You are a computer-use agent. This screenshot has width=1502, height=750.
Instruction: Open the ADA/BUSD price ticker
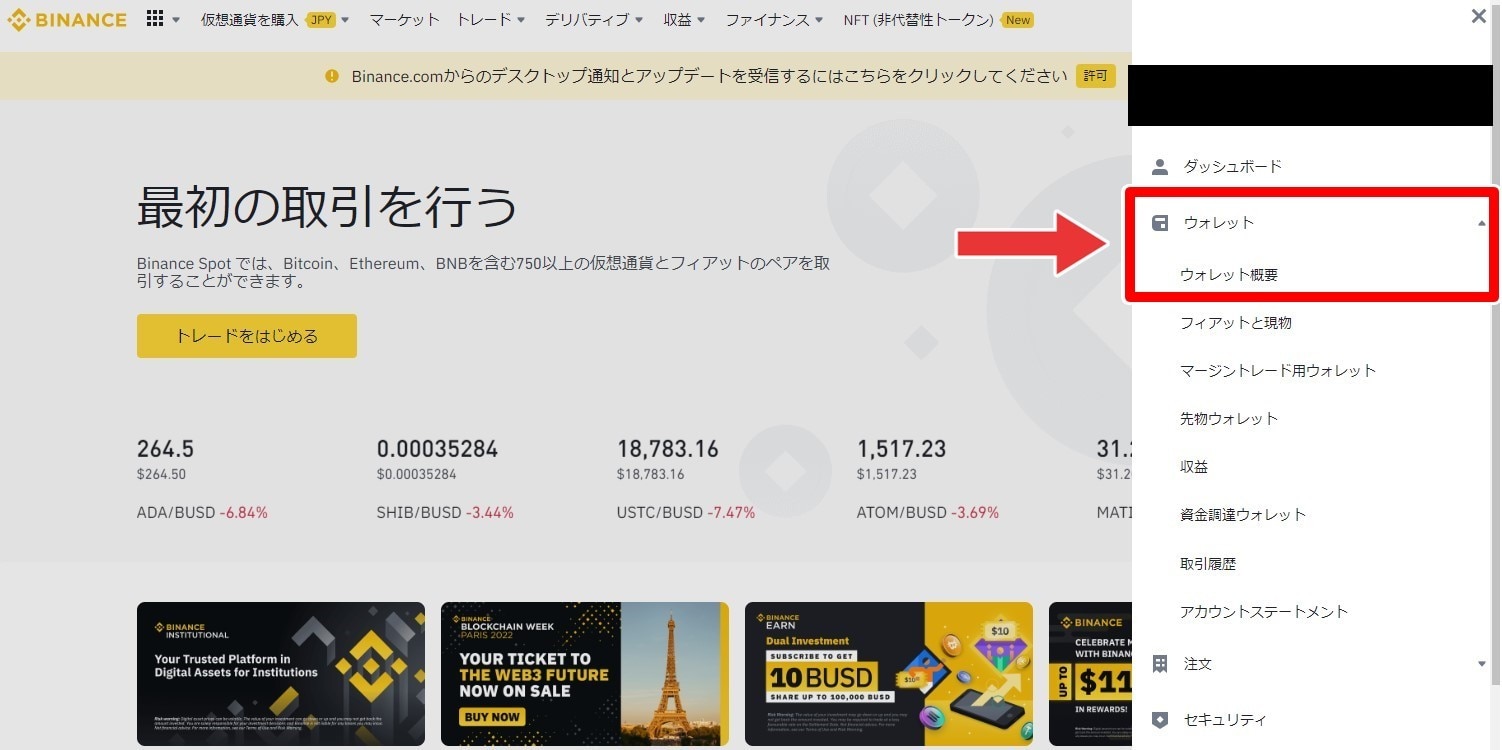202,480
